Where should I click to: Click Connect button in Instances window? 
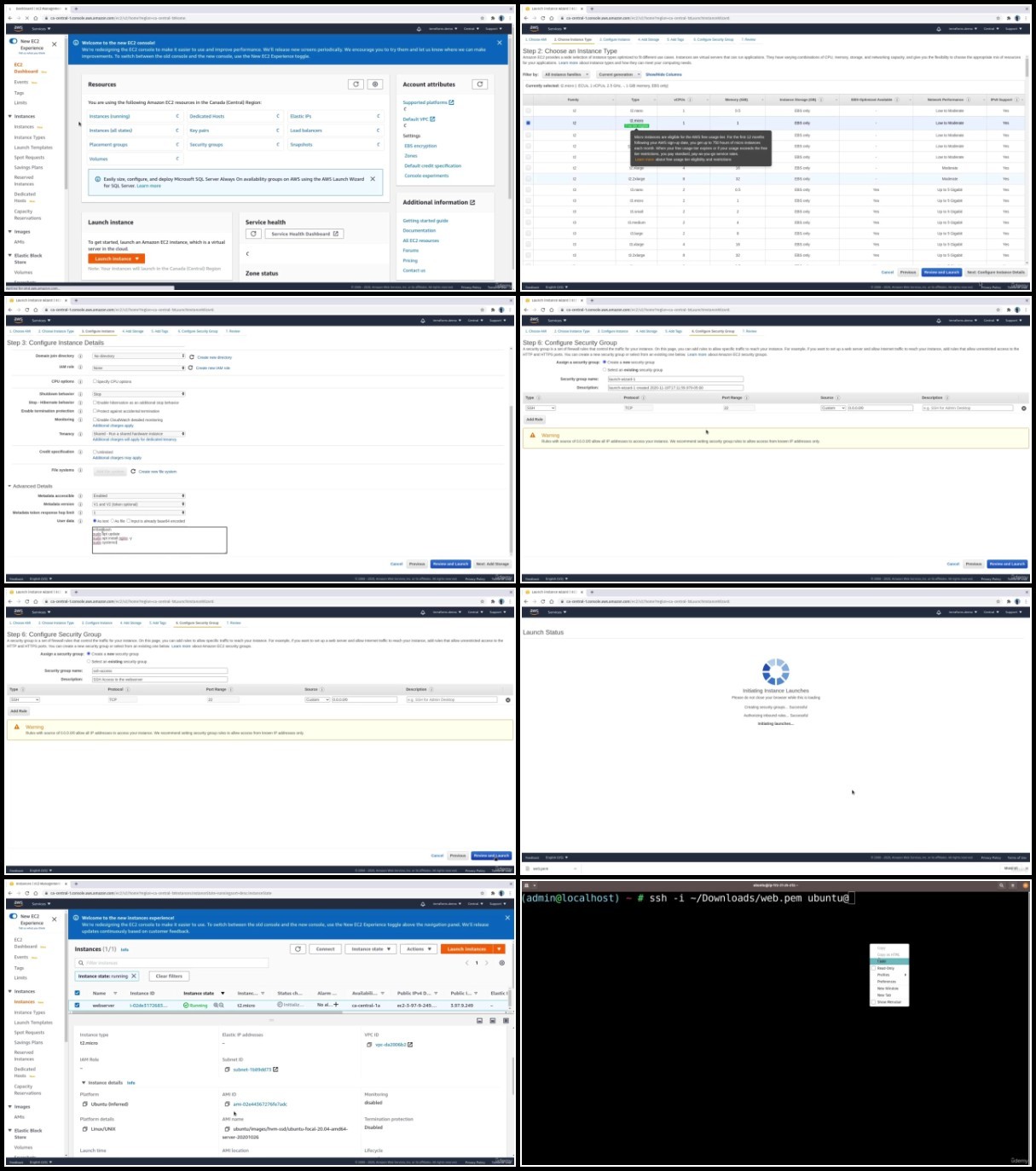(326, 948)
